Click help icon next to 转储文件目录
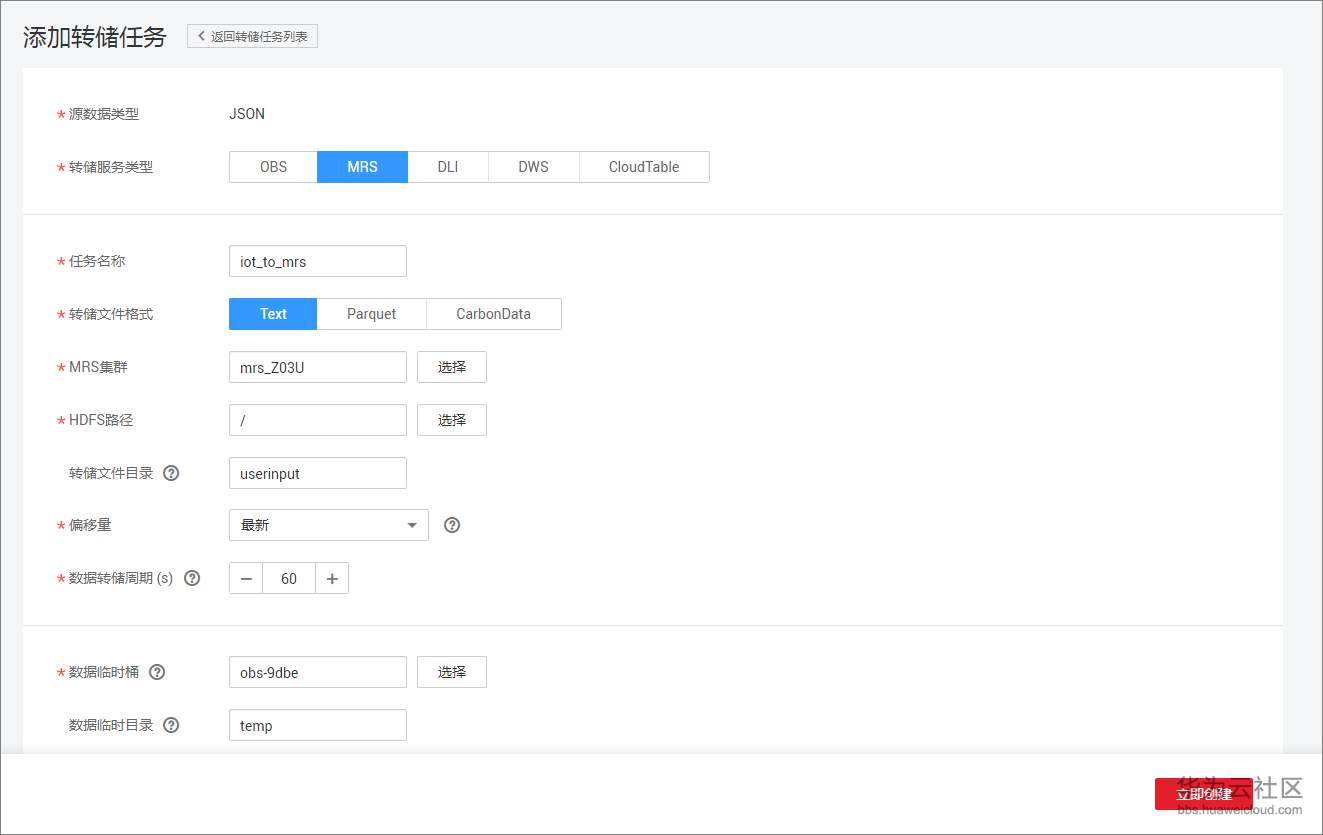Image resolution: width=1323 pixels, height=835 pixels. 171,473
